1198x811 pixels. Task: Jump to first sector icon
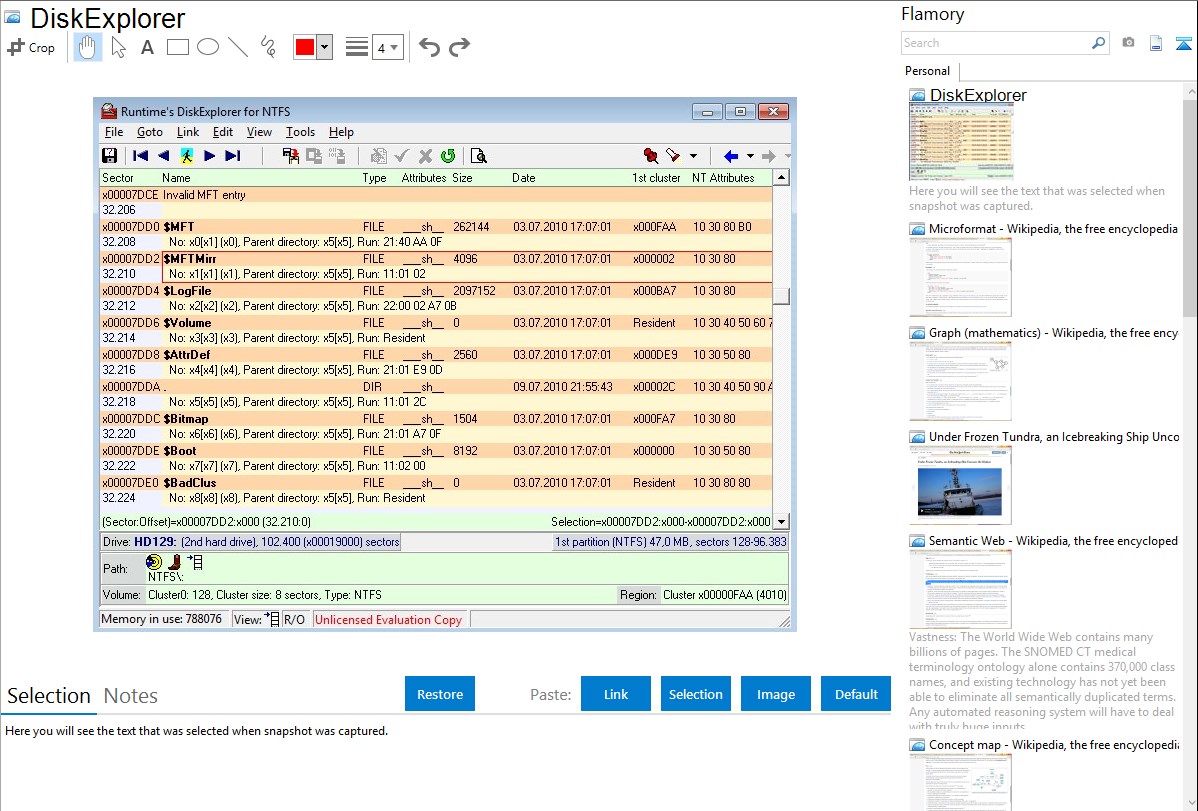pyautogui.click(x=141, y=156)
